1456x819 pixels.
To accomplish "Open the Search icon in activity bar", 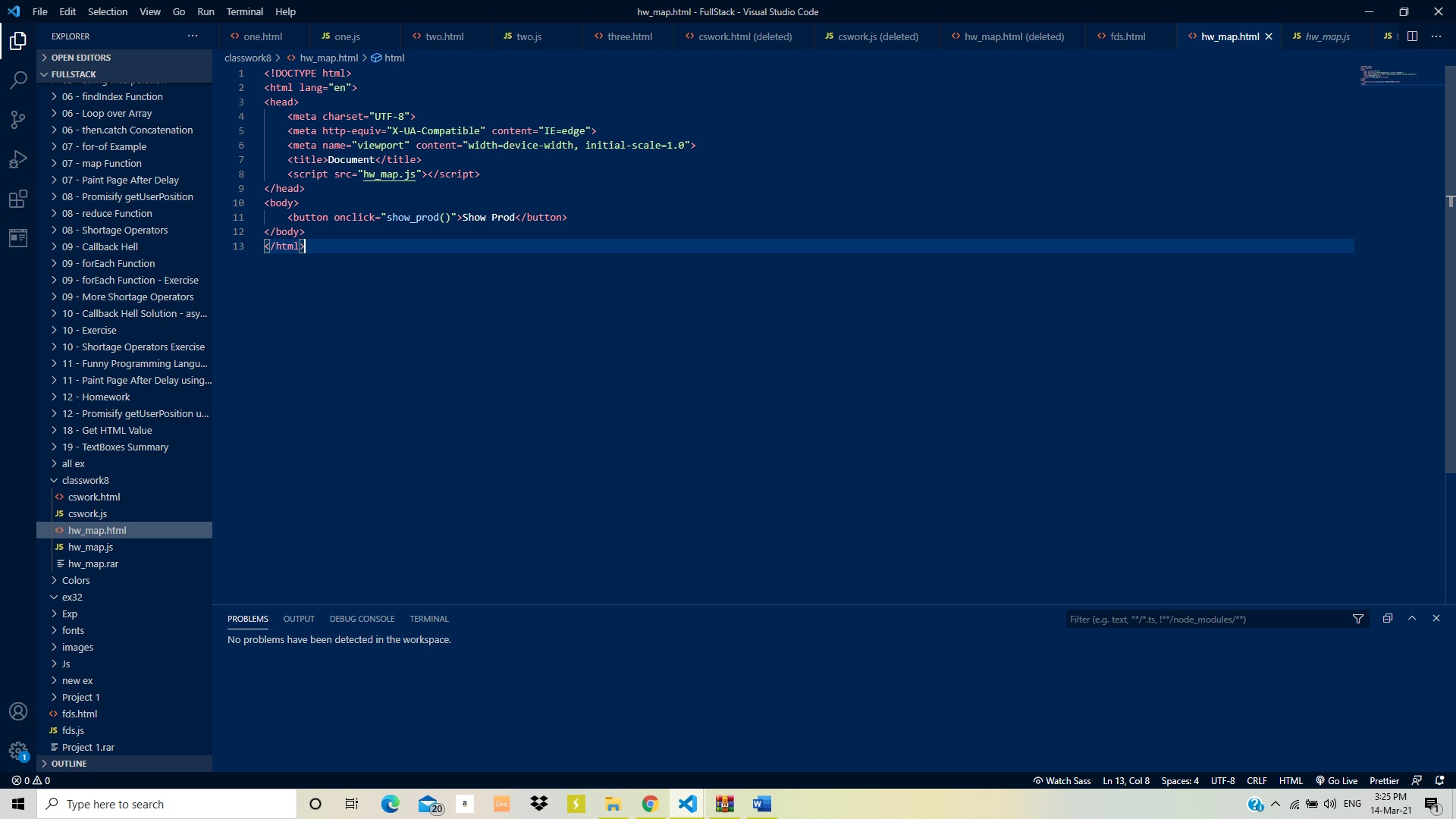I will coord(17,80).
